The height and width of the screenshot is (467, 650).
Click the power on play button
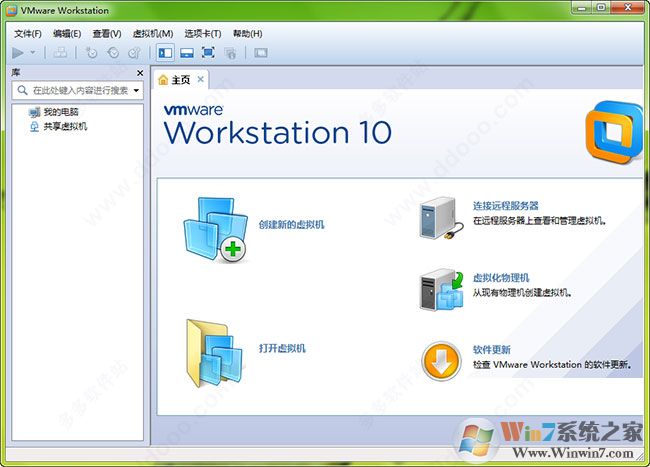pyautogui.click(x=18, y=52)
